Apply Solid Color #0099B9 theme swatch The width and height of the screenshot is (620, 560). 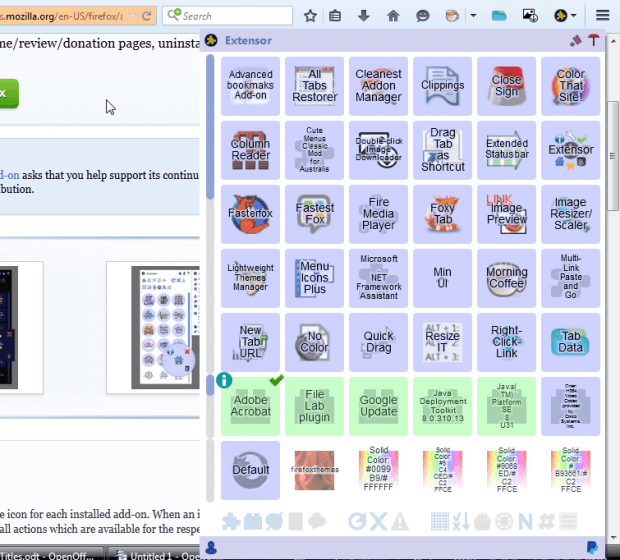(x=378, y=470)
